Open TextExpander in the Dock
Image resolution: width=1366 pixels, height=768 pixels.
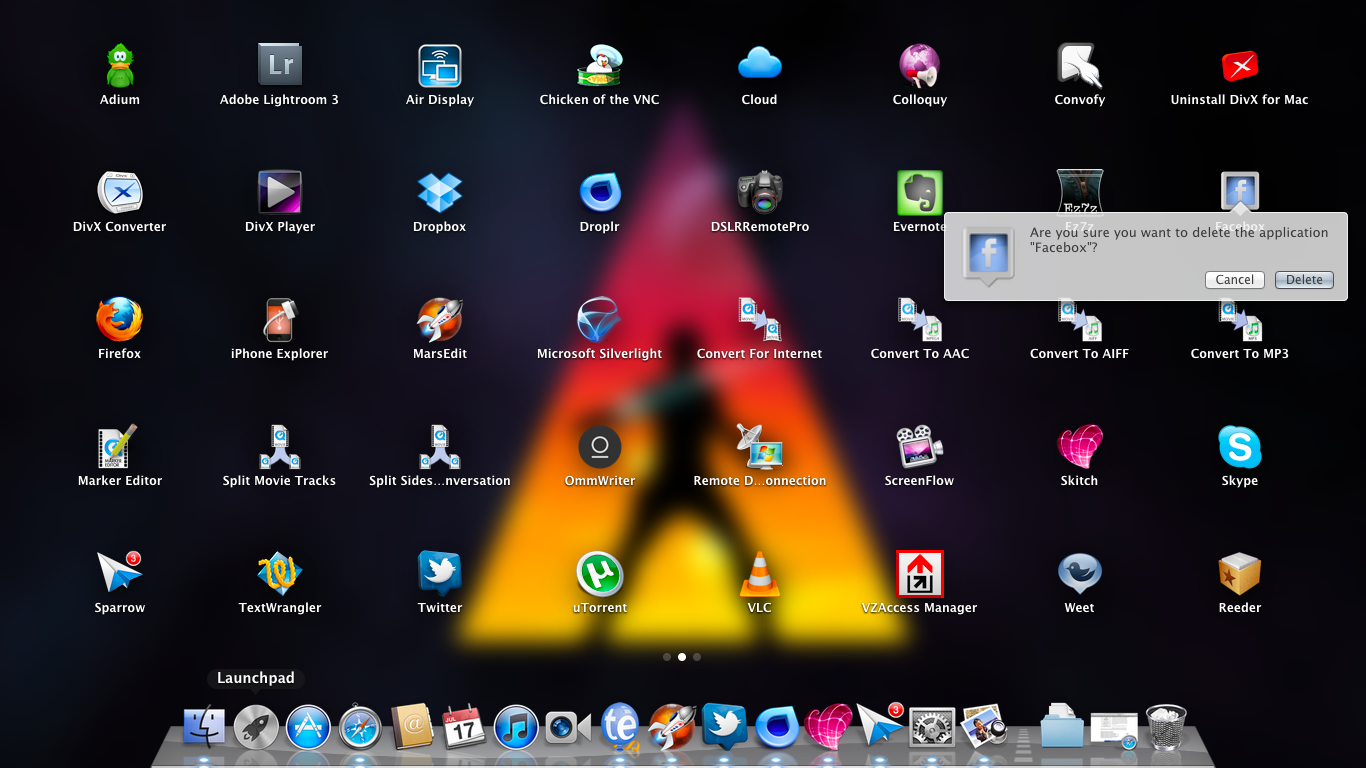pyautogui.click(x=621, y=727)
